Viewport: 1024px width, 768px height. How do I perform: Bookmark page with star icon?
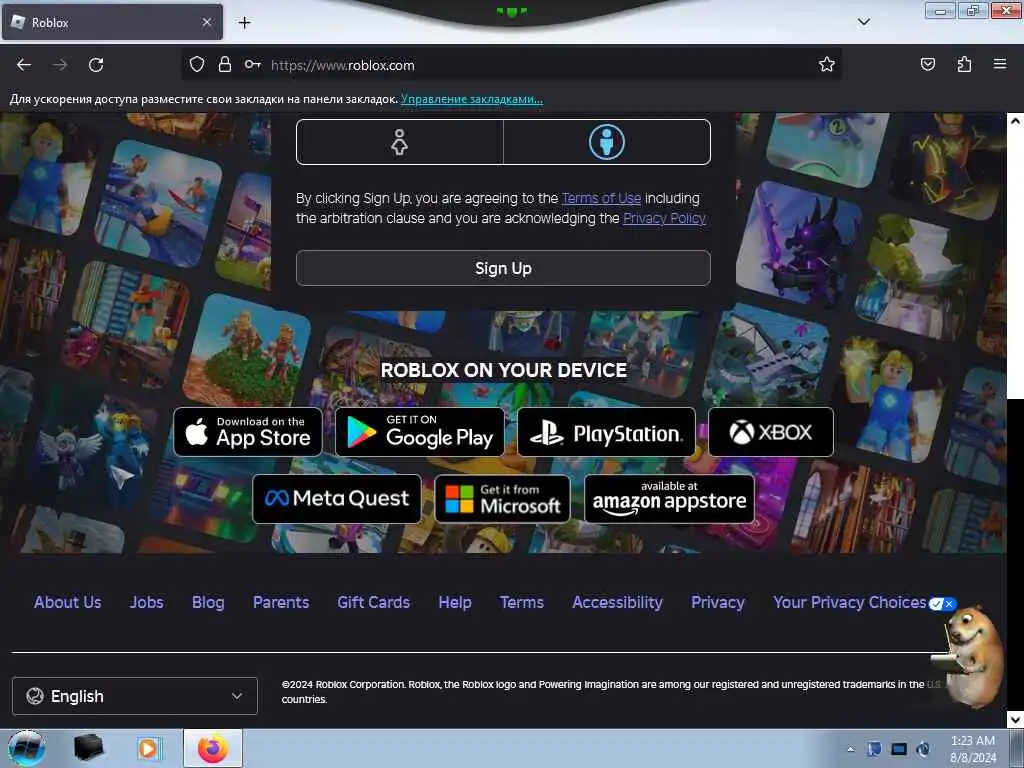[827, 64]
